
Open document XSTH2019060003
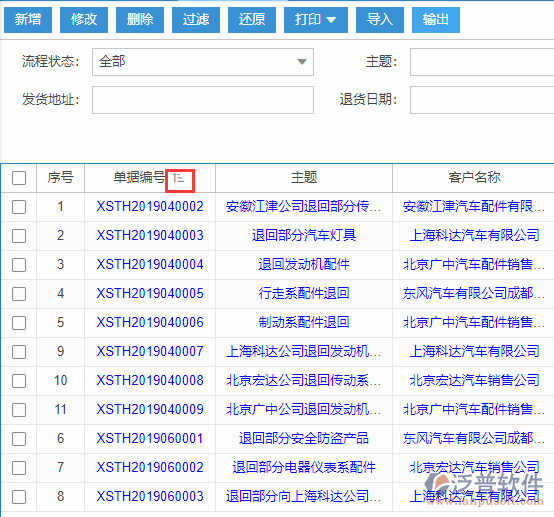click(x=150, y=497)
